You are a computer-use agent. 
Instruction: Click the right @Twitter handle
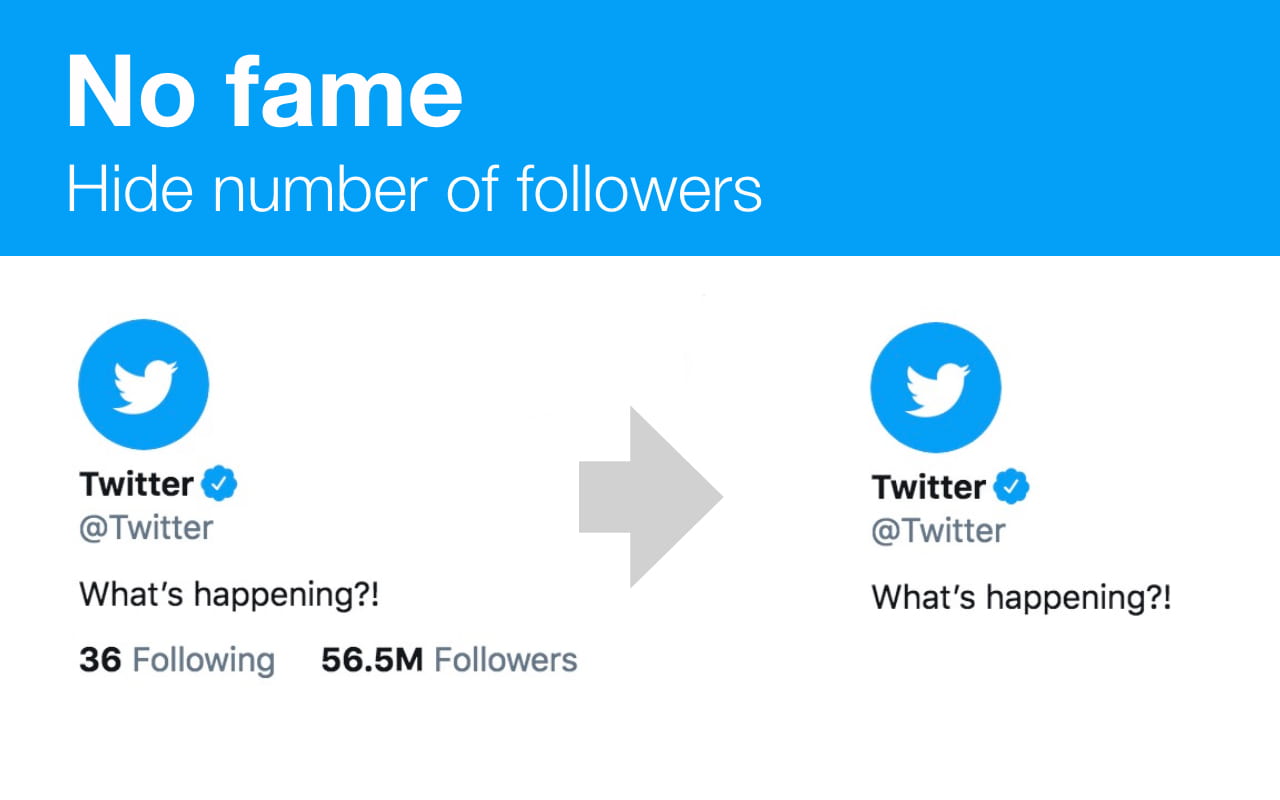[938, 531]
